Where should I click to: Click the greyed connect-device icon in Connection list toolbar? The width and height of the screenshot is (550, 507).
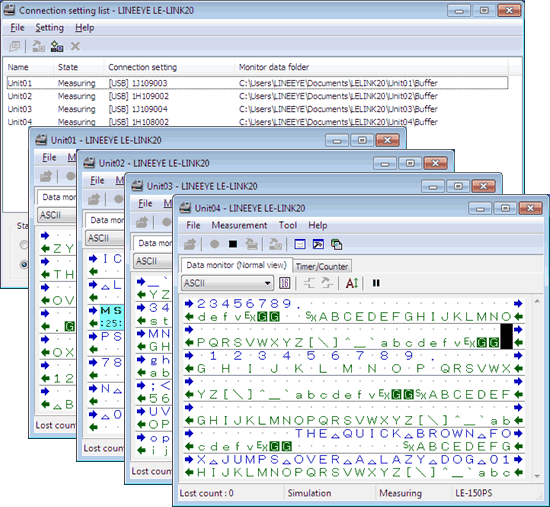(x=38, y=46)
